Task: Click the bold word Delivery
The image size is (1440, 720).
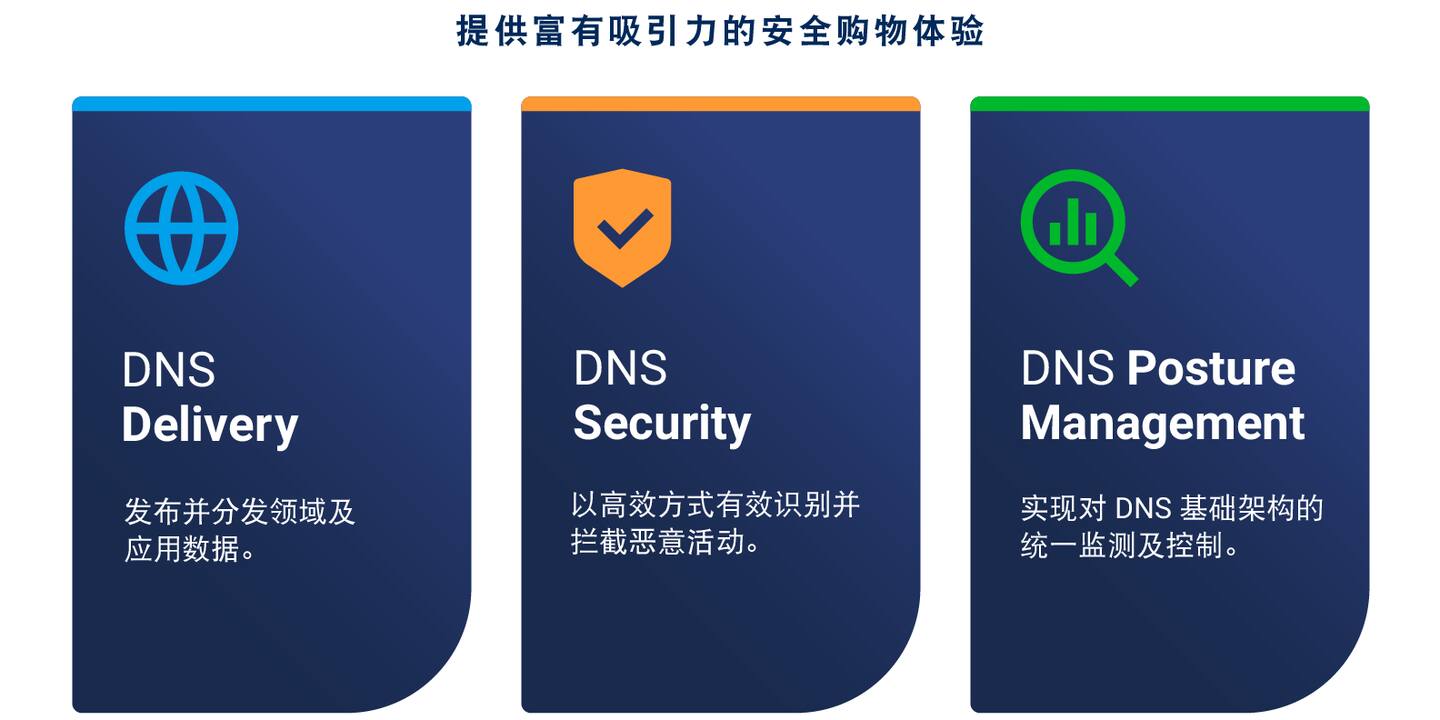Action: coord(210,425)
